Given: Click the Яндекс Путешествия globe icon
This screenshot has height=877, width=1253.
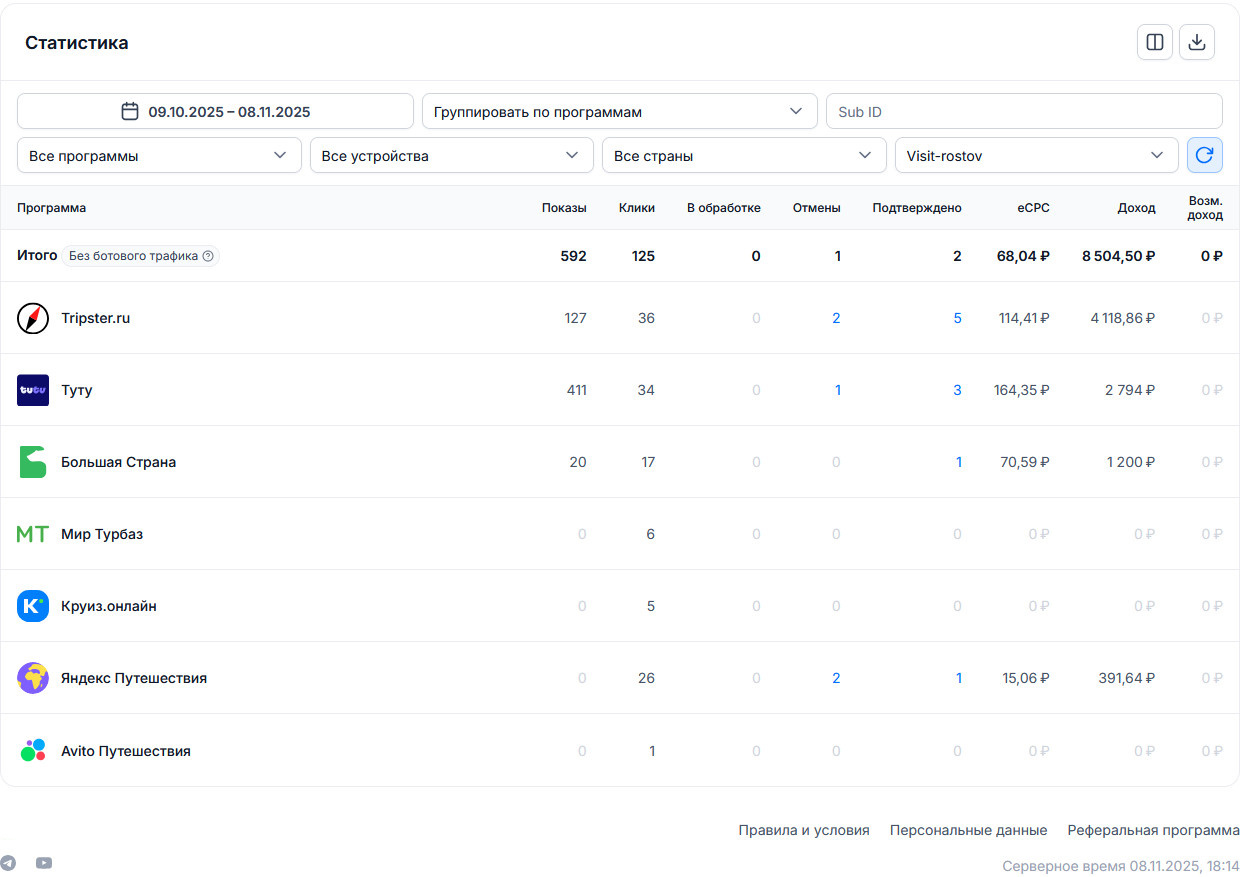Looking at the screenshot, I should click(33, 678).
